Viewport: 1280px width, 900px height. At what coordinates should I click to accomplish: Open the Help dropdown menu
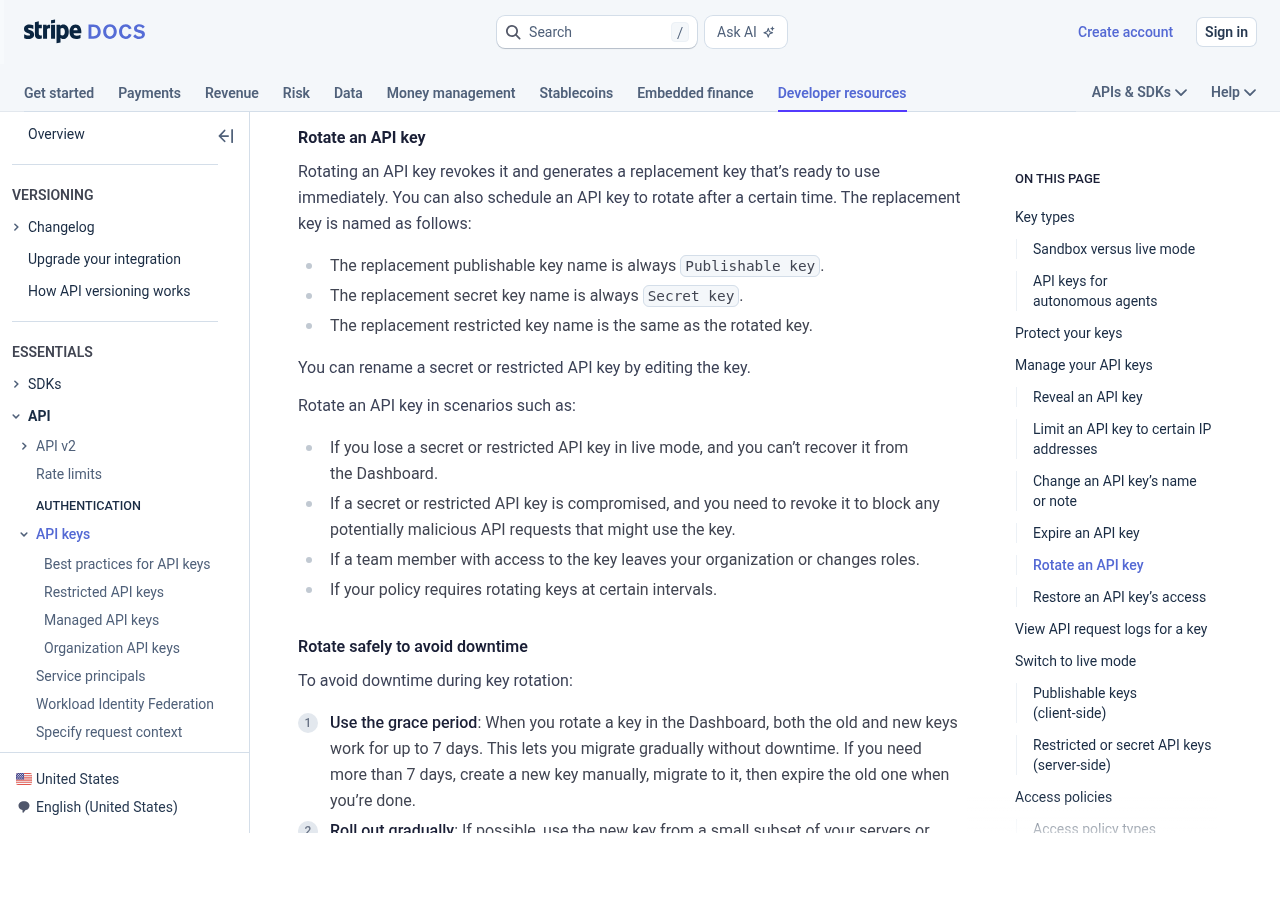click(x=1233, y=92)
